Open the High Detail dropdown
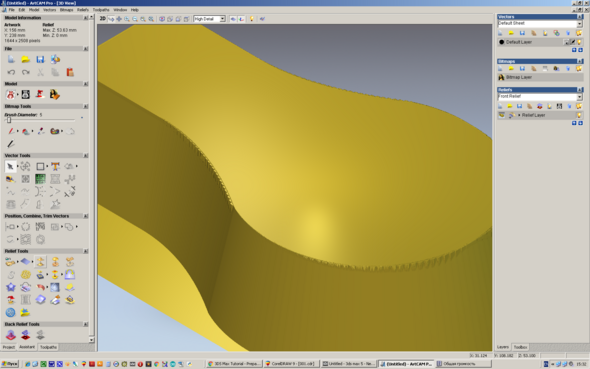The height and width of the screenshot is (369, 590). (209, 19)
